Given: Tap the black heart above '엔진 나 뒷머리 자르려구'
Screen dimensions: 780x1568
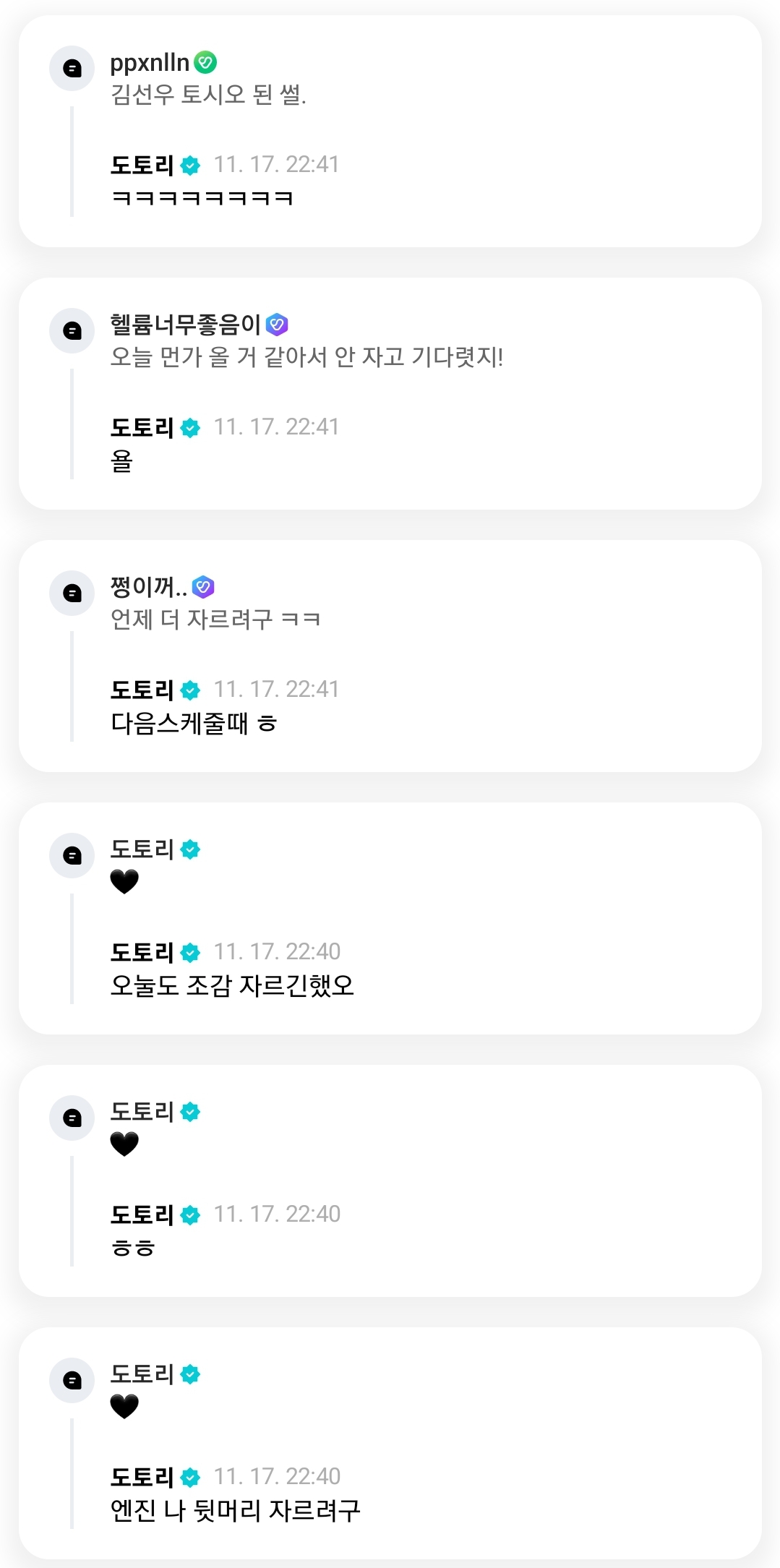Looking at the screenshot, I should pos(124,1407).
